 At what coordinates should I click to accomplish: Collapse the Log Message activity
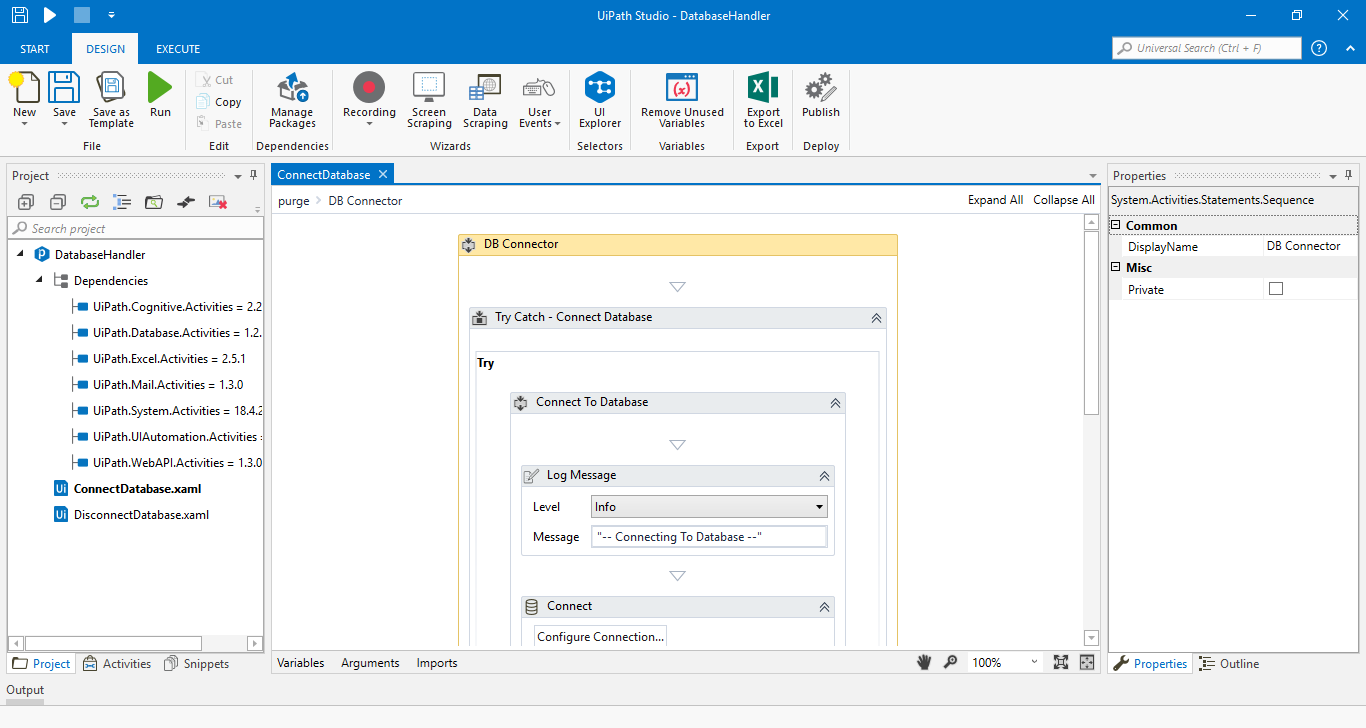(824, 476)
